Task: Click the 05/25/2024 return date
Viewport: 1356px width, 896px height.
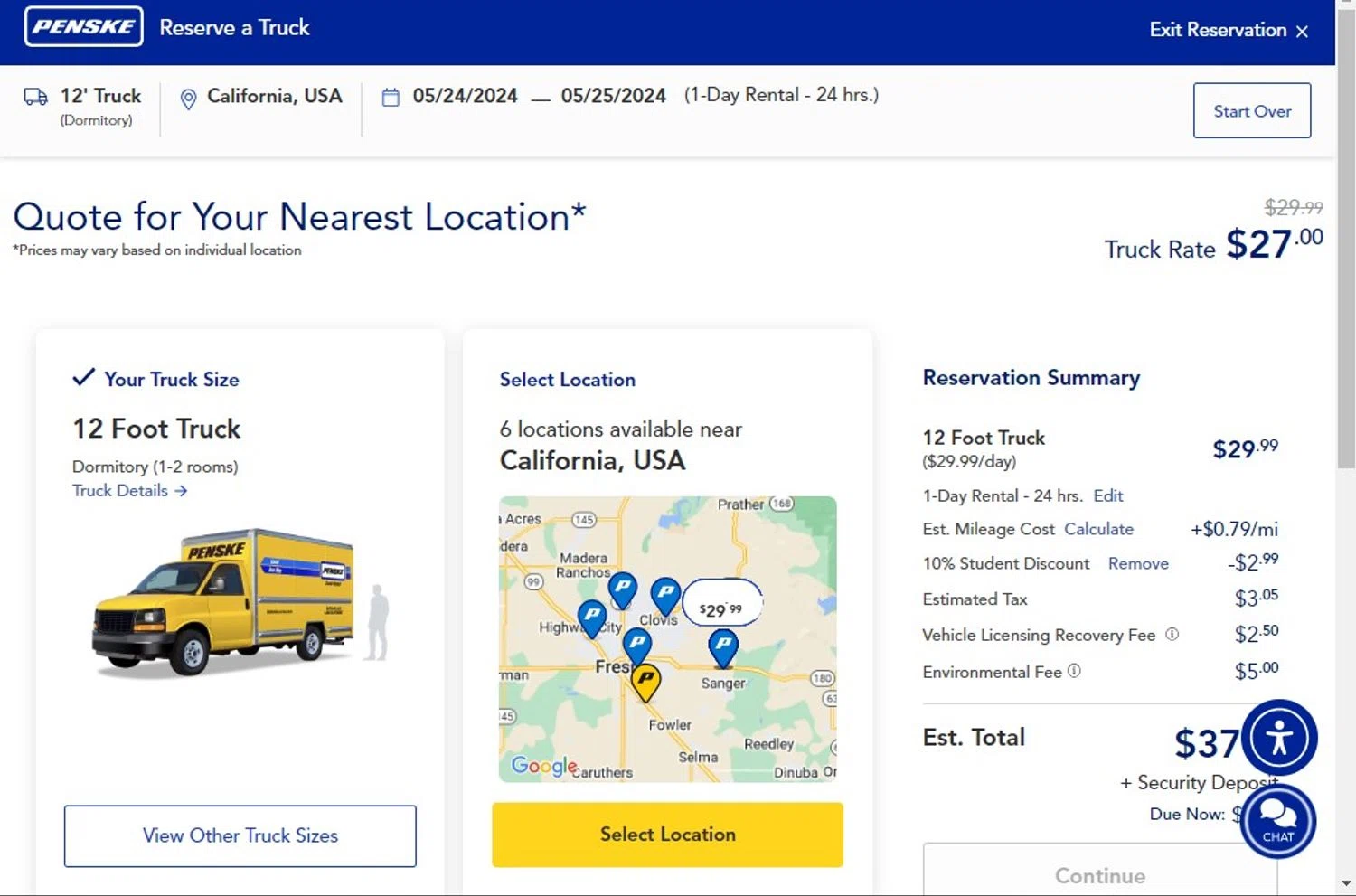Action: click(x=614, y=96)
